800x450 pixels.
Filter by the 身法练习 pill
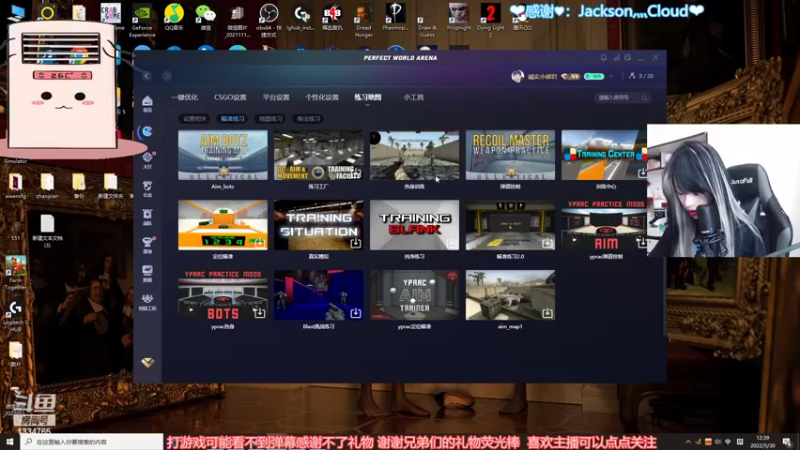click(308, 118)
